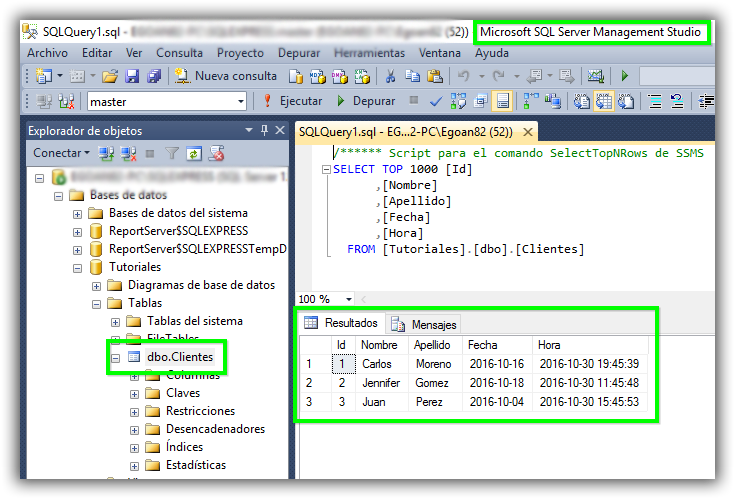Switch to the Resultados tab
This screenshot has width=735, height=499.
click(341, 323)
